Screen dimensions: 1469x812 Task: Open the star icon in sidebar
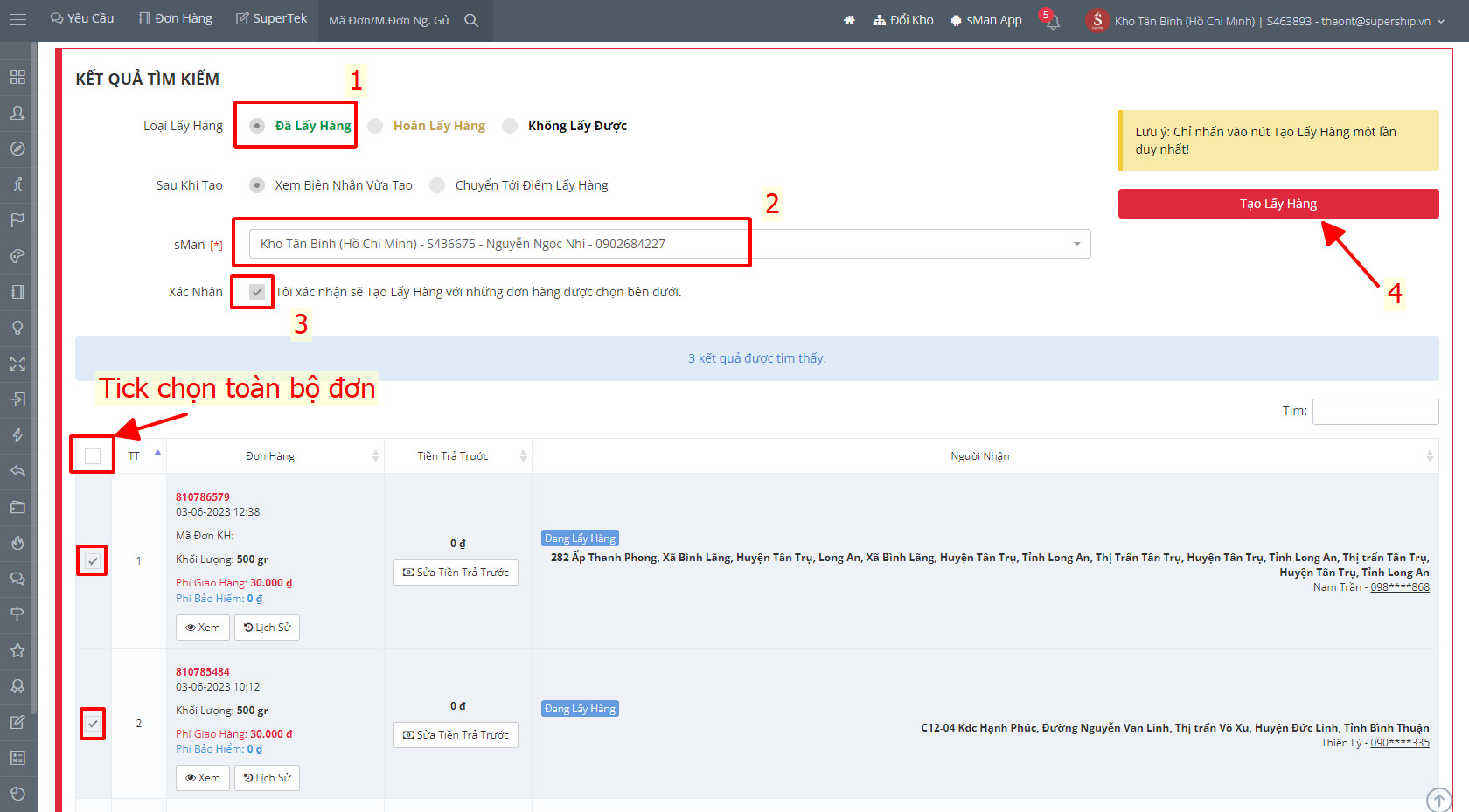(x=17, y=650)
